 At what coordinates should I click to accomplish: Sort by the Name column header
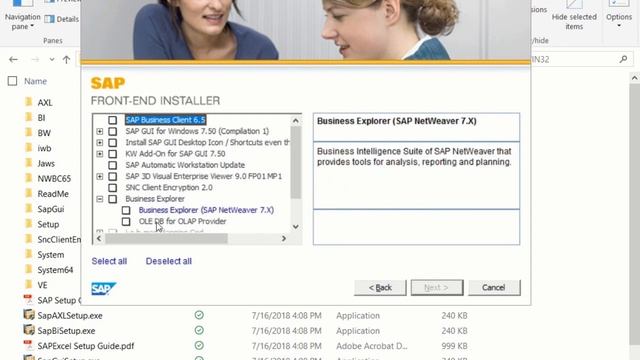(36, 81)
